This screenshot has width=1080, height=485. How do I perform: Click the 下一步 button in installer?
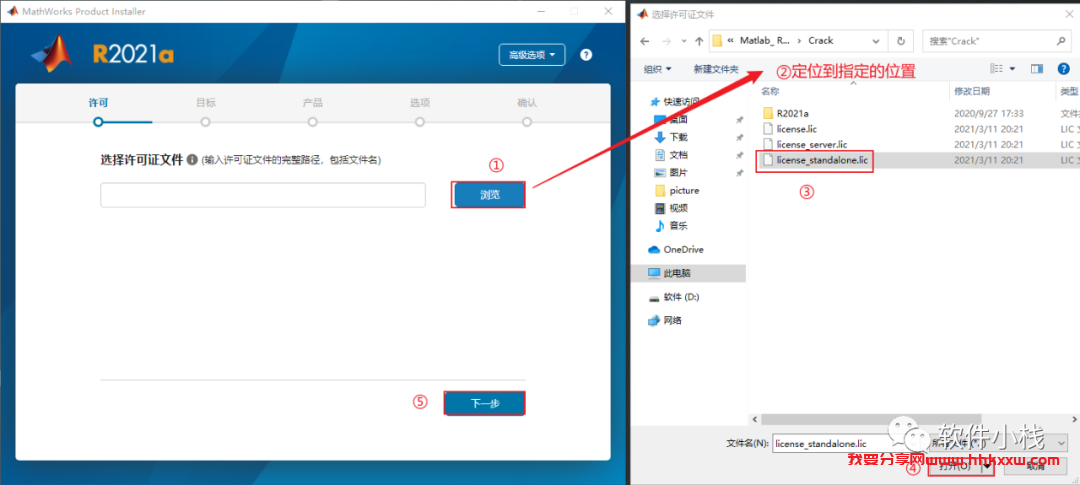(484, 404)
